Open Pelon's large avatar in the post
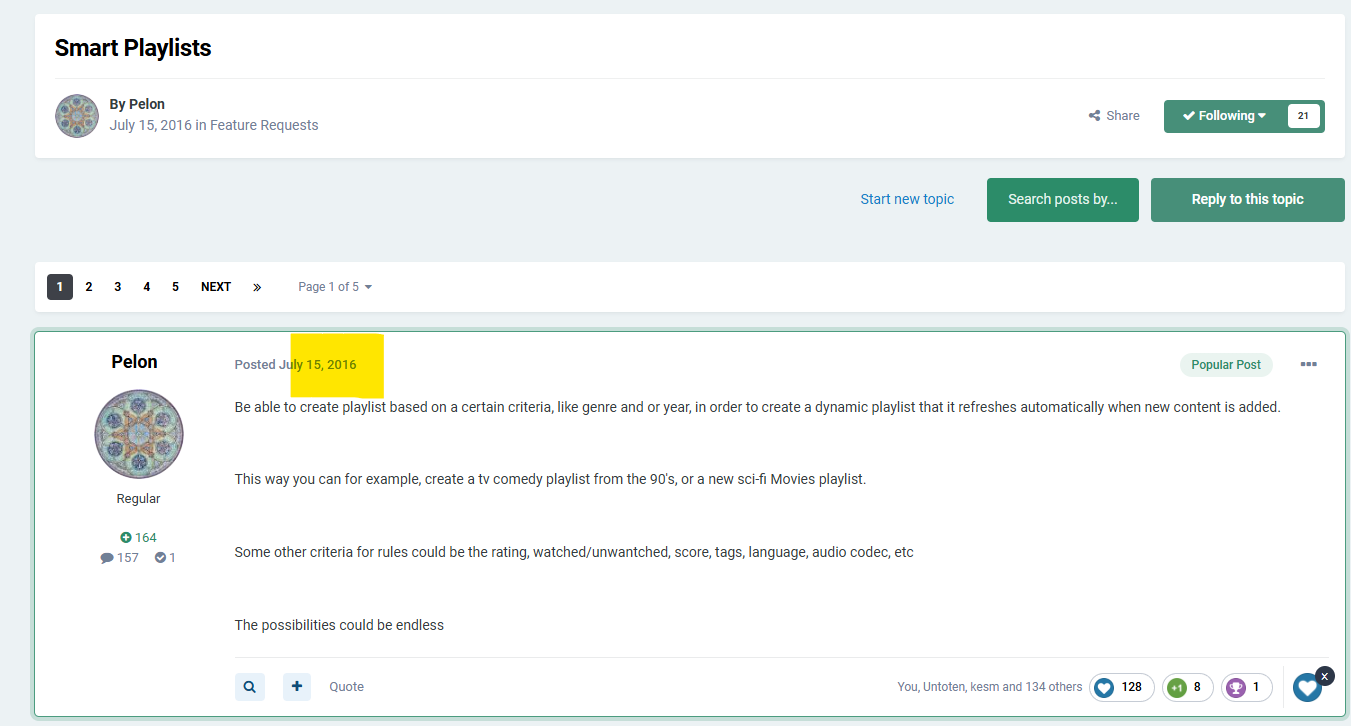This screenshot has height=726, width=1351. pos(139,434)
